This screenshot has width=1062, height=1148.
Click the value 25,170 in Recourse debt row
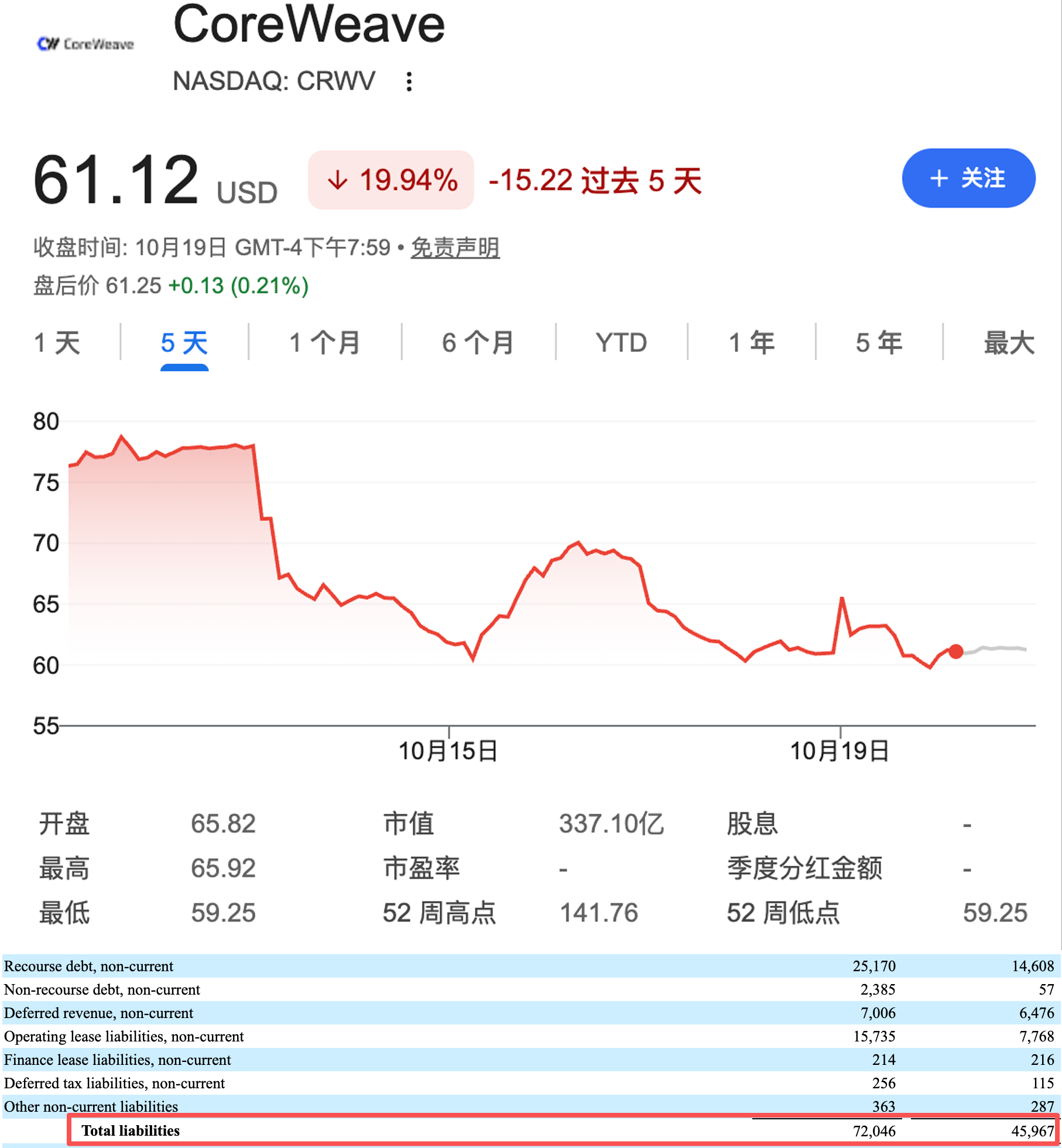(874, 966)
